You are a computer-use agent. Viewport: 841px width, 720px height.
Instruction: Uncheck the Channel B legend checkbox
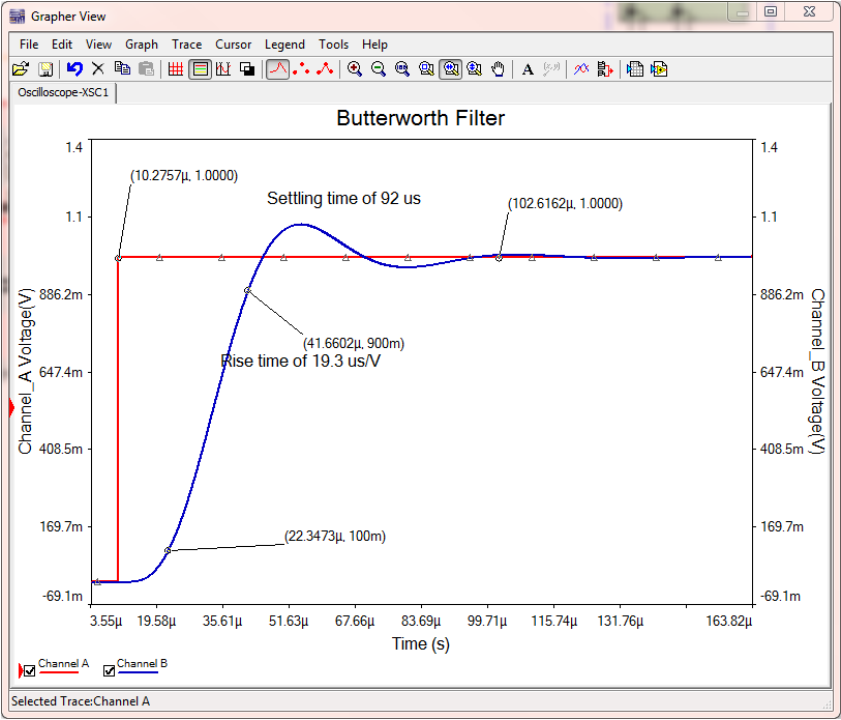(x=109, y=671)
